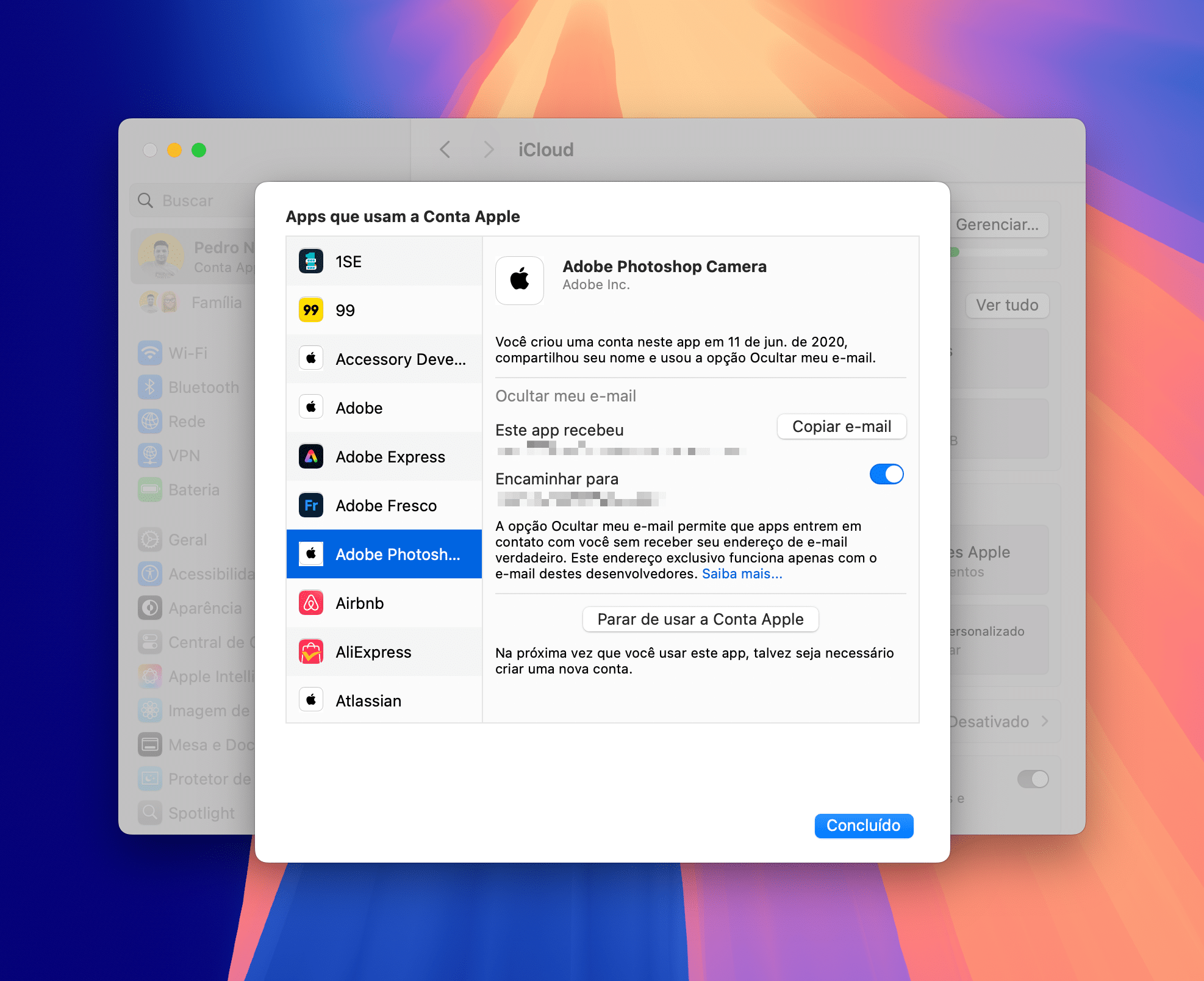
Task: Click the Airbnb app icon
Action: tap(311, 603)
